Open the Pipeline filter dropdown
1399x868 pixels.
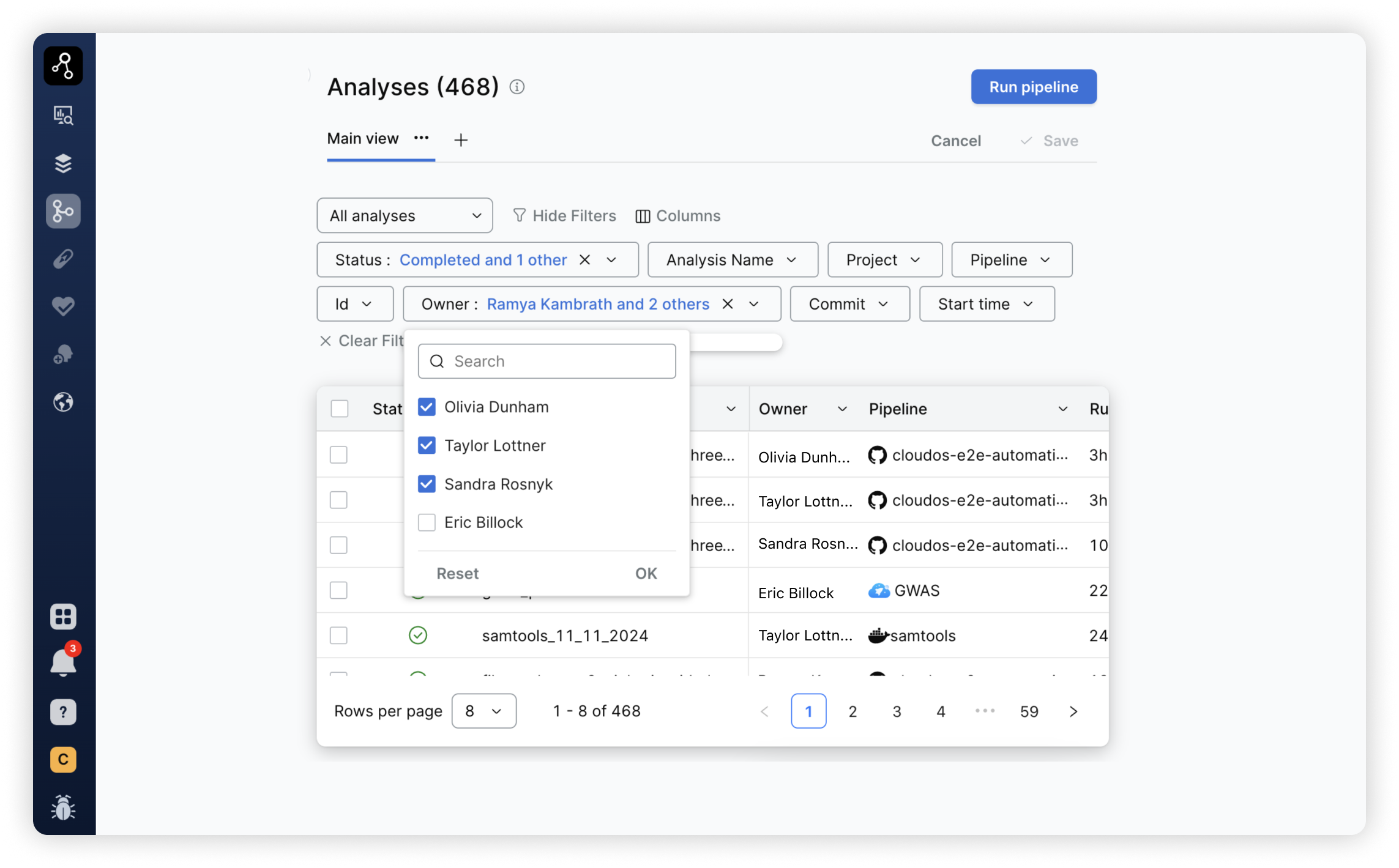tap(1012, 260)
